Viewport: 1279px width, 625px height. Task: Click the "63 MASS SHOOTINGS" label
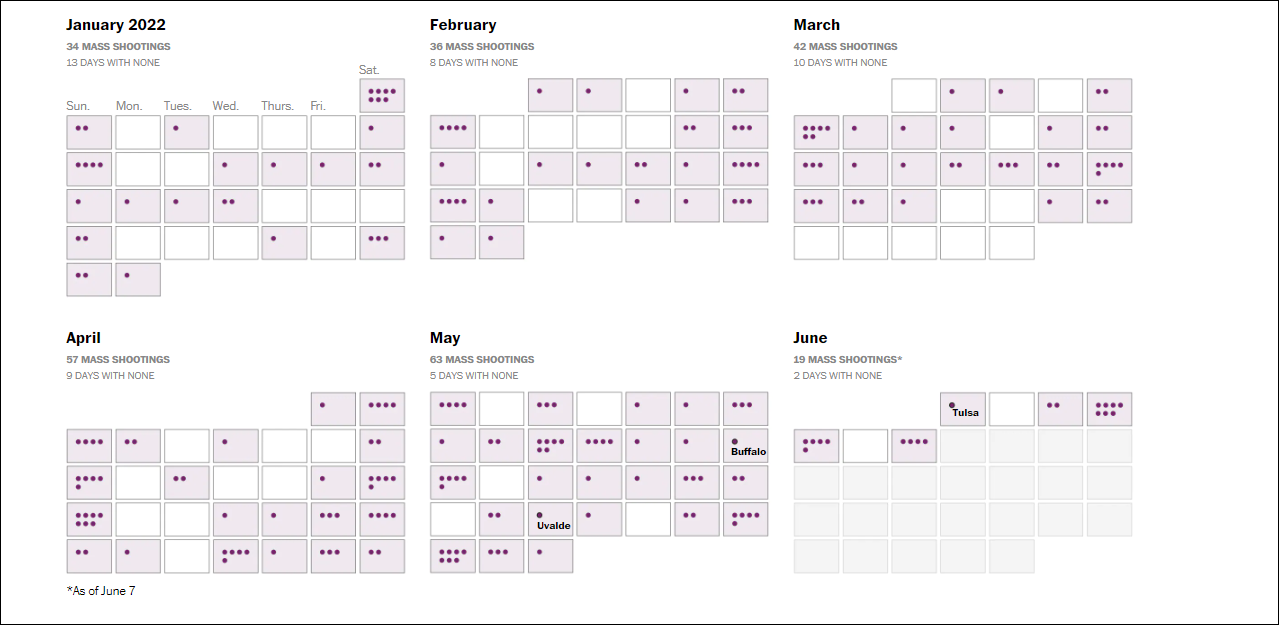[x=482, y=360]
